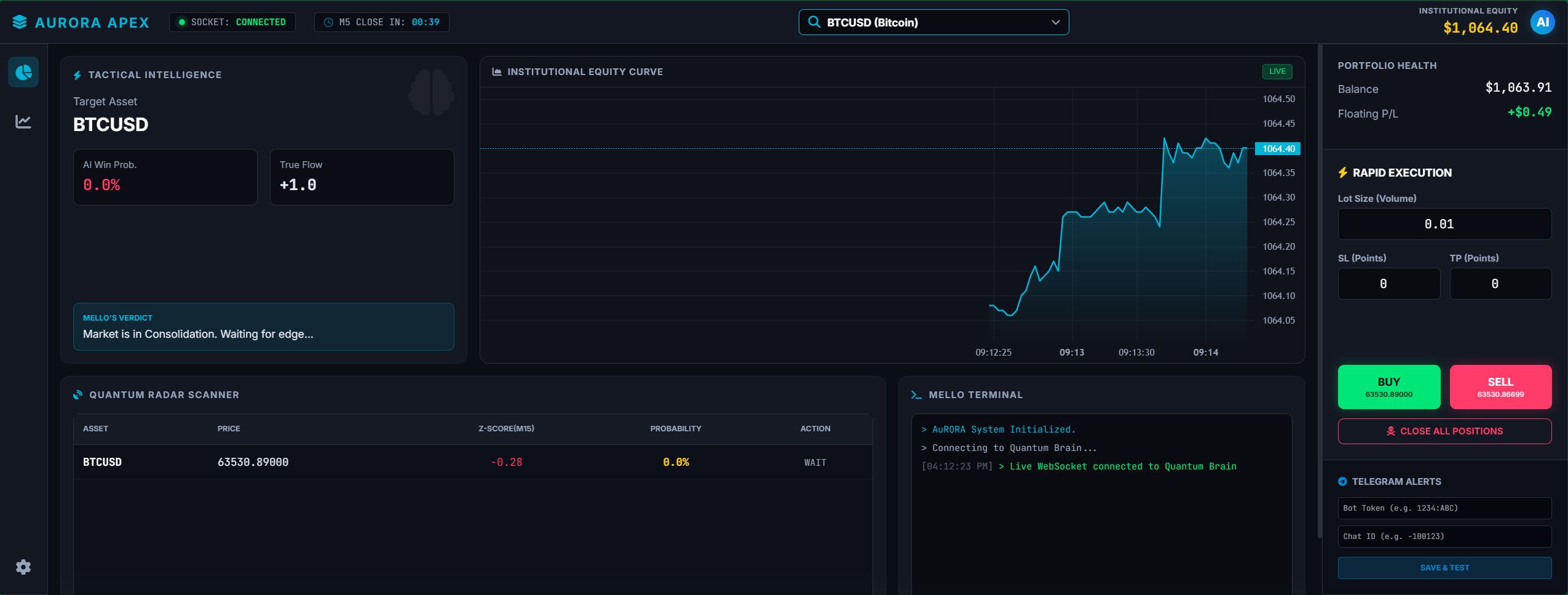Viewport: 1568px width, 595px height.
Task: Click the Close All Positions skull icon
Action: (1391, 431)
